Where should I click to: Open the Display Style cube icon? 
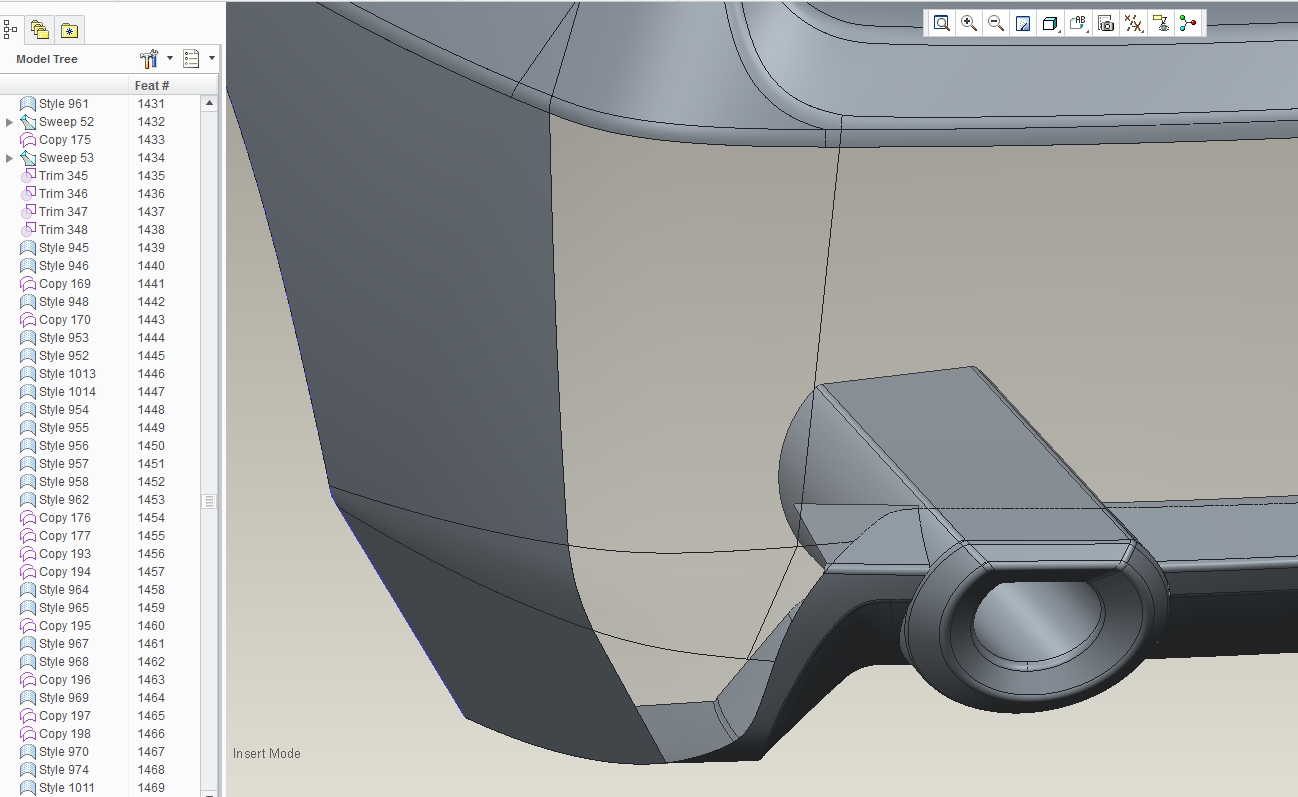coord(1050,23)
